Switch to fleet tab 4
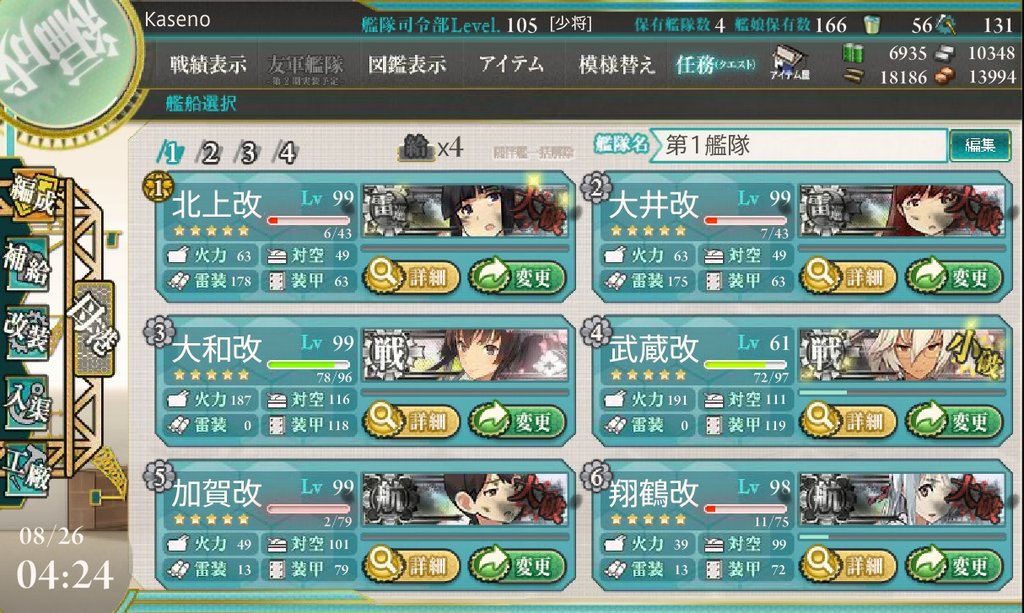 tap(287, 153)
